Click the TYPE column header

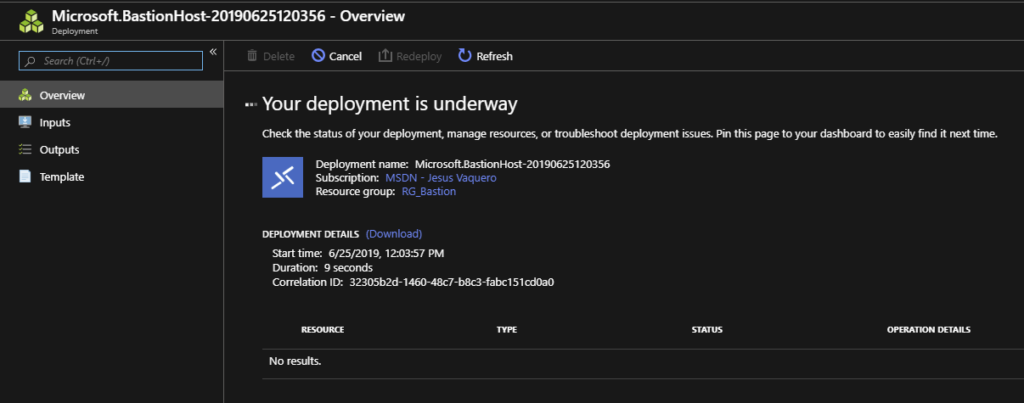[506, 329]
